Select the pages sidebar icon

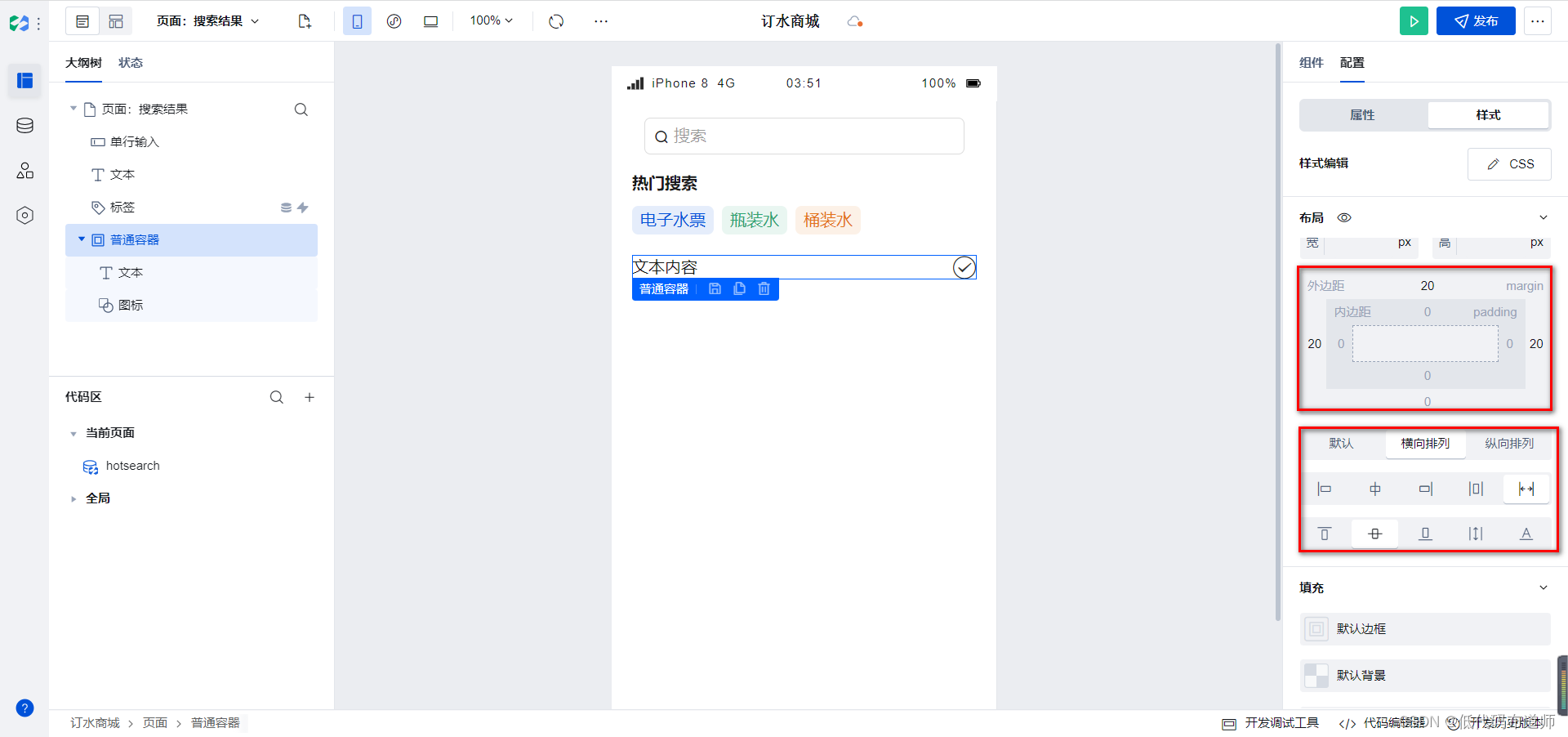(25, 80)
